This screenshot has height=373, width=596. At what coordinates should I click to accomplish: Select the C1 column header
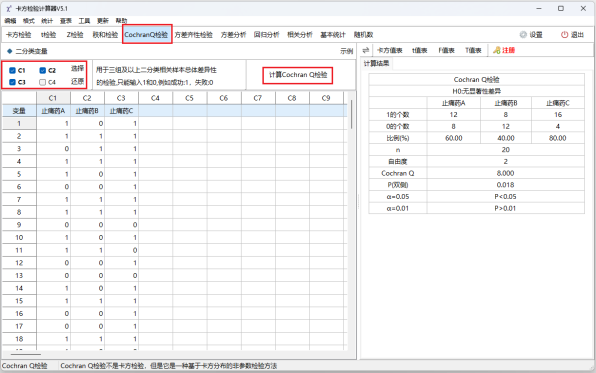click(x=53, y=98)
